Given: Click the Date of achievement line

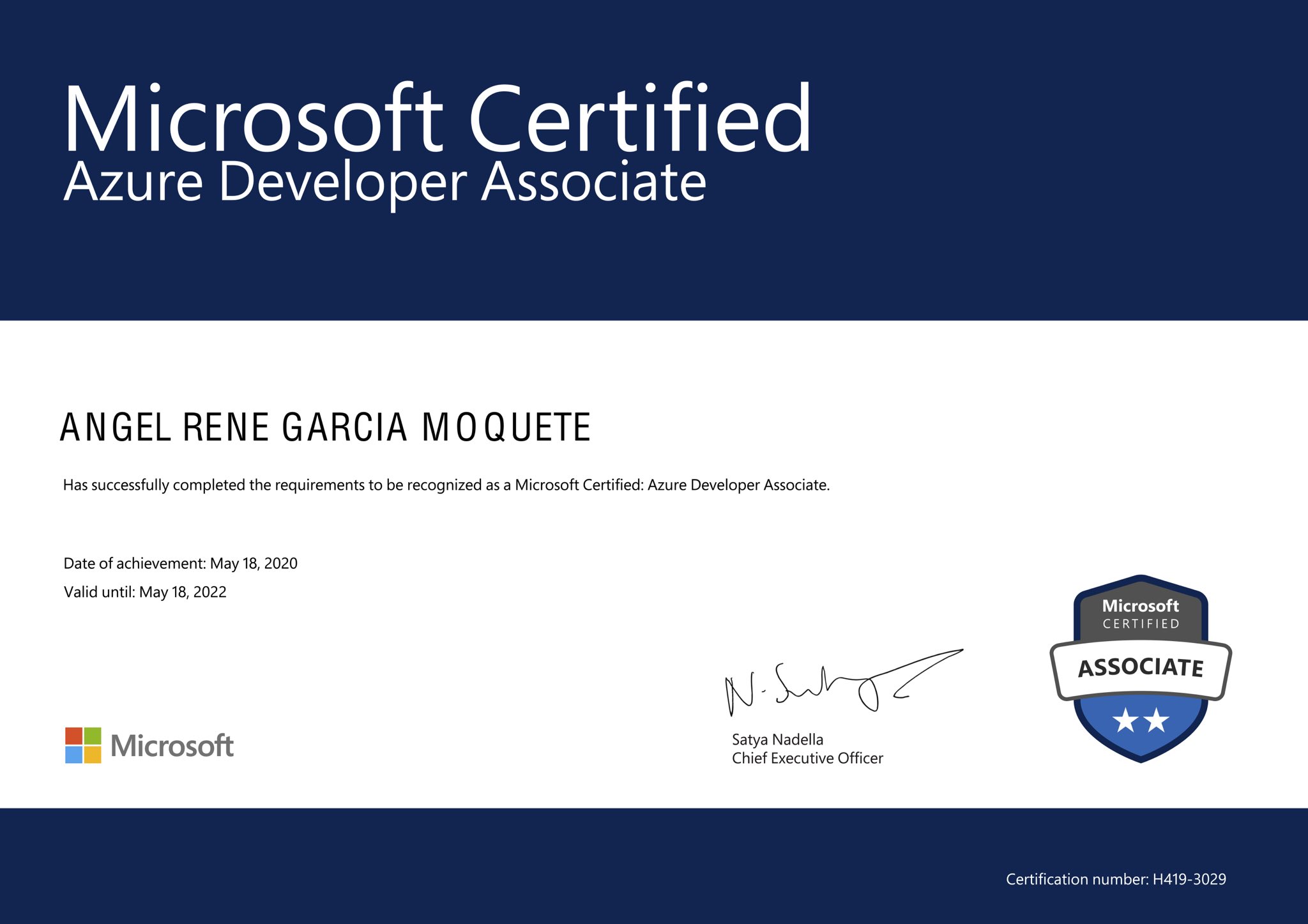Looking at the screenshot, I should [x=180, y=563].
